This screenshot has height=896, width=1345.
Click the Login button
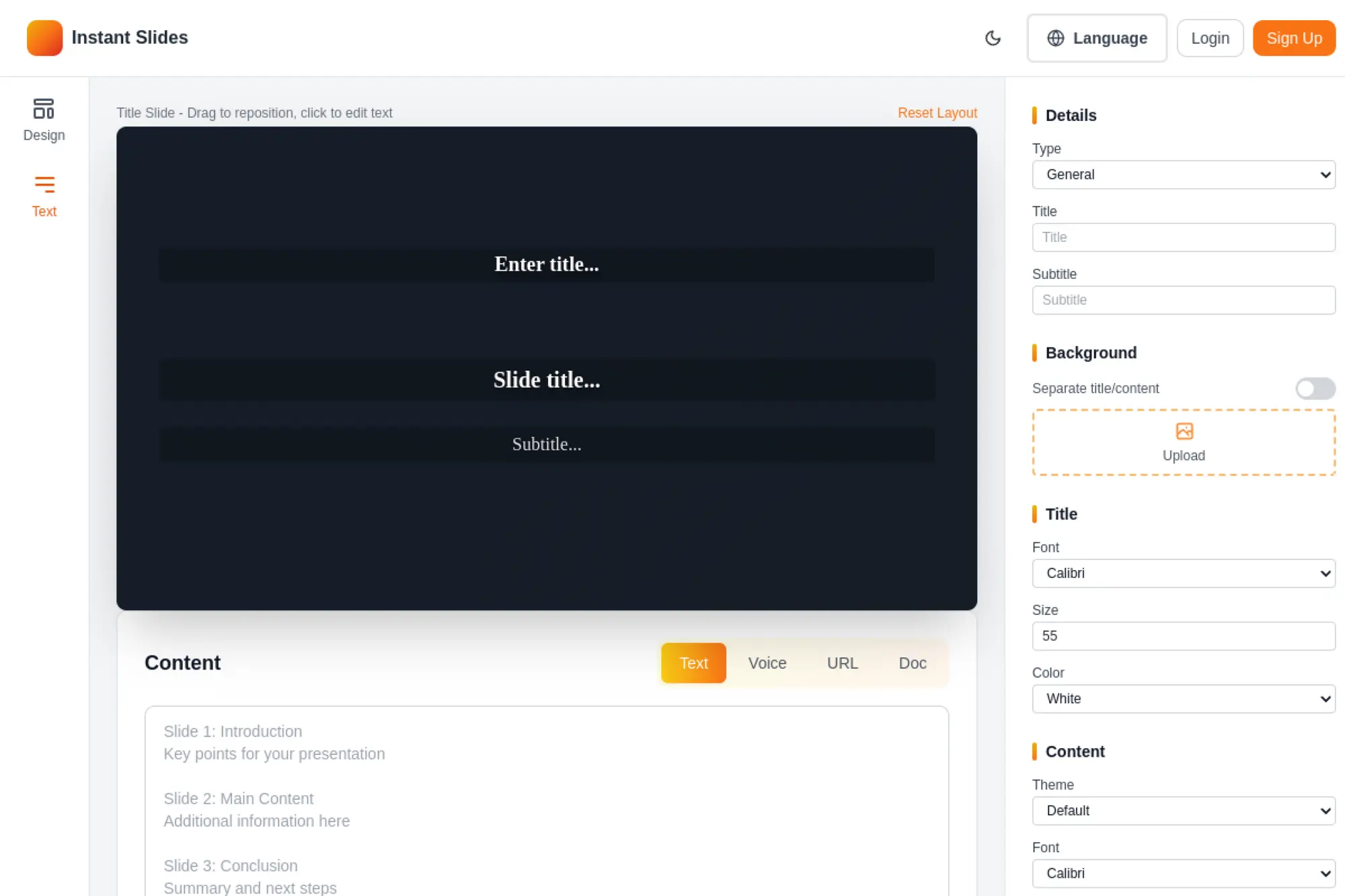pyautogui.click(x=1209, y=38)
